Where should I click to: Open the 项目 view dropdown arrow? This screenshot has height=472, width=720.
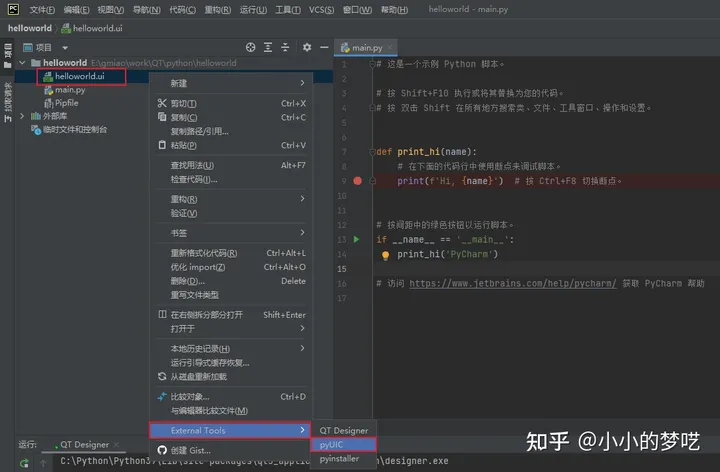click(x=65, y=48)
